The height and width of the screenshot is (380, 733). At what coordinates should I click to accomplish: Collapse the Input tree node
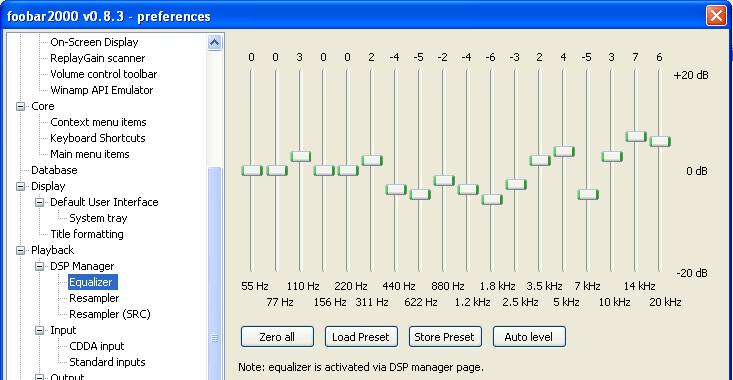point(40,330)
